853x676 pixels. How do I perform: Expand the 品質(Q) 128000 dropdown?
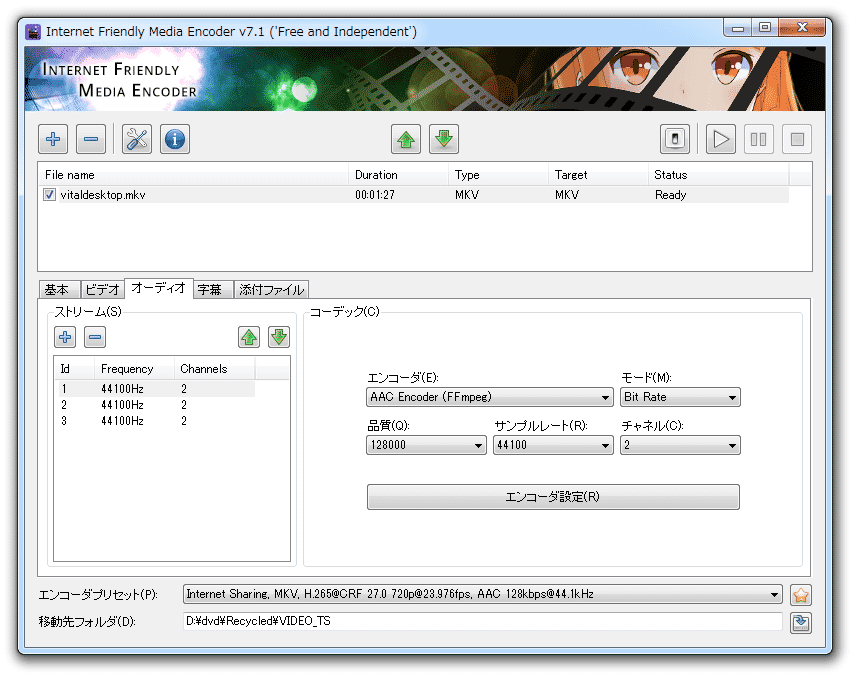(x=426, y=445)
